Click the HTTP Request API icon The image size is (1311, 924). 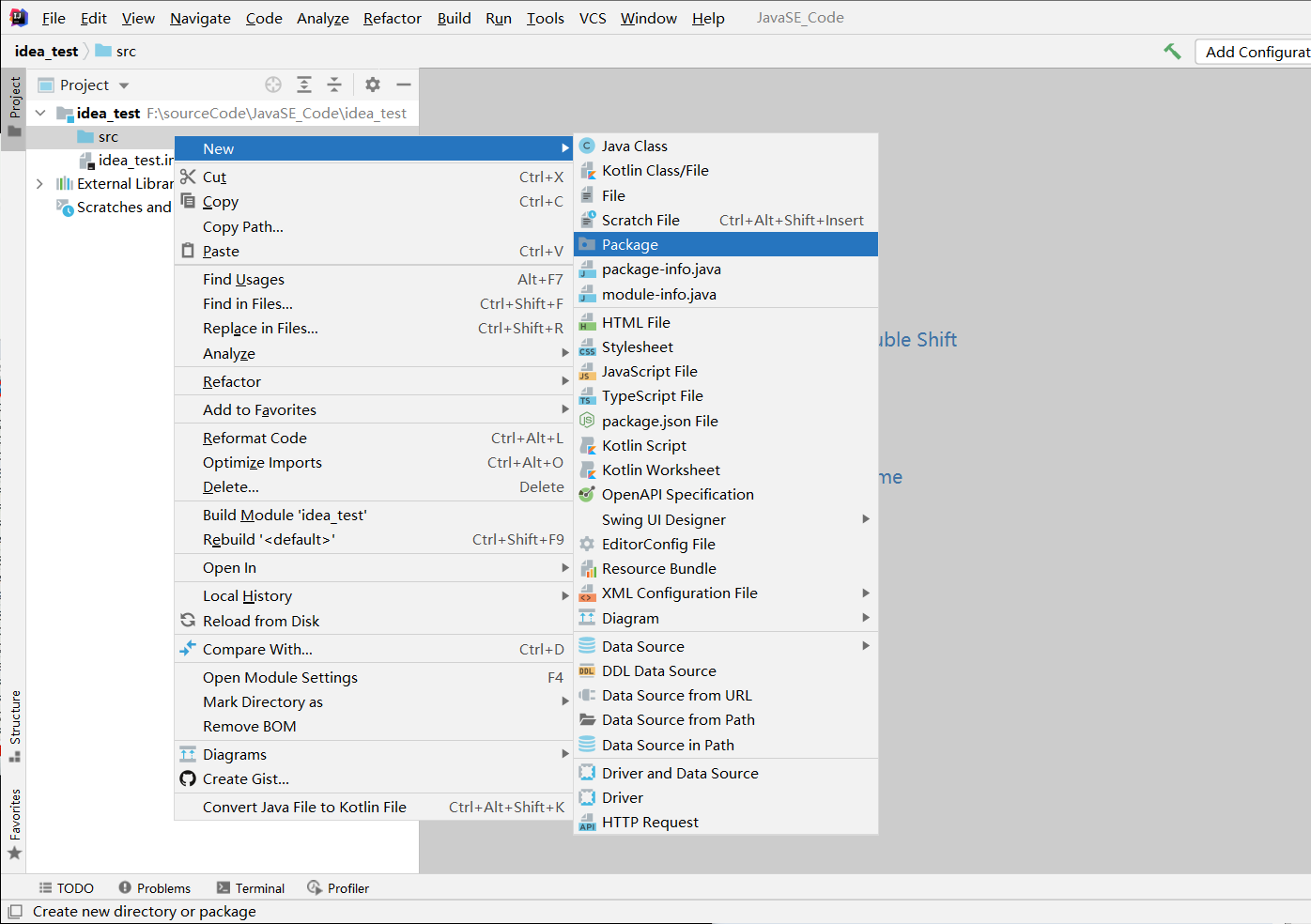[x=588, y=823]
